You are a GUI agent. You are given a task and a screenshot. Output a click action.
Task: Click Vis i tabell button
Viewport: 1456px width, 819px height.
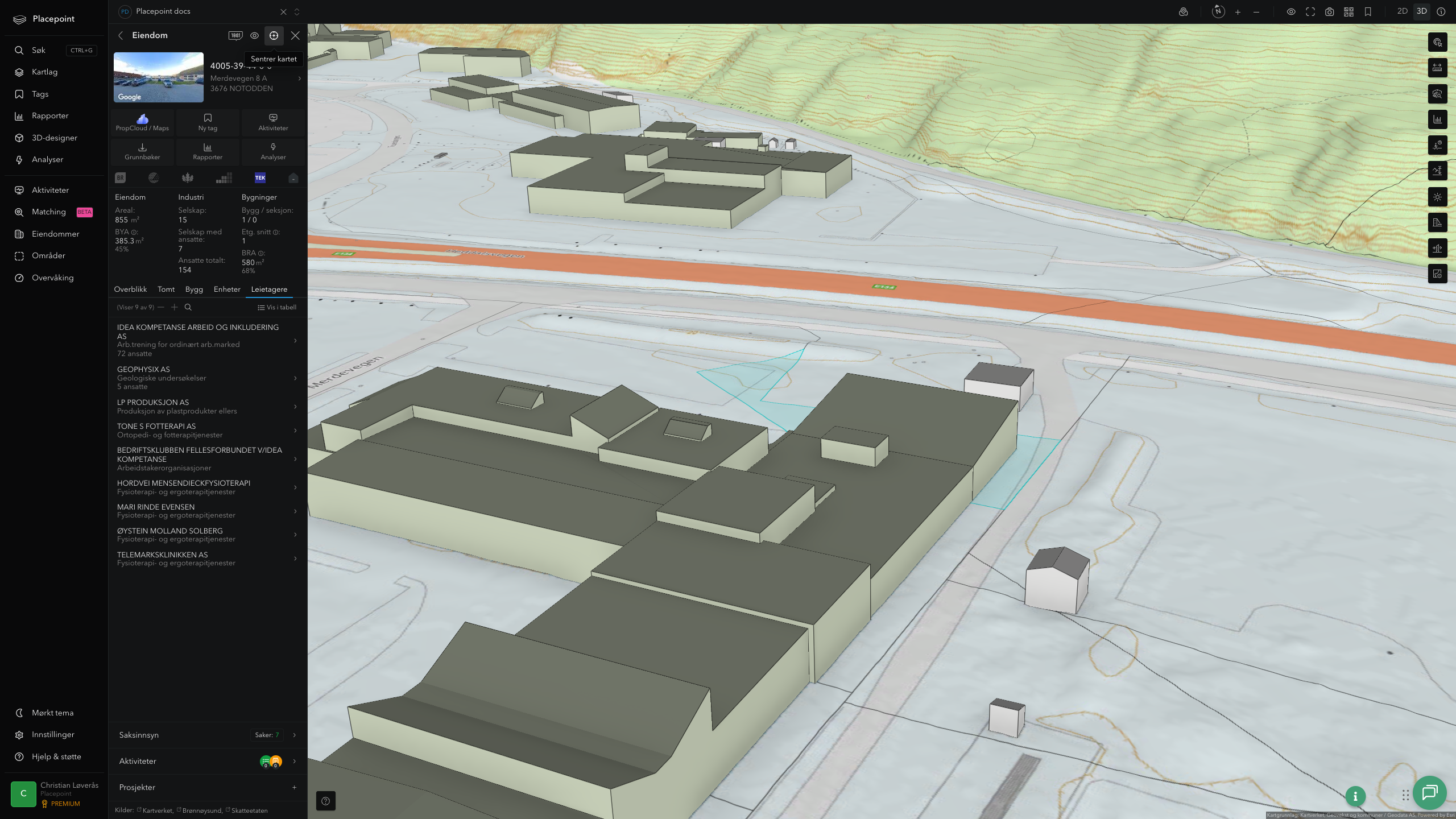[277, 307]
